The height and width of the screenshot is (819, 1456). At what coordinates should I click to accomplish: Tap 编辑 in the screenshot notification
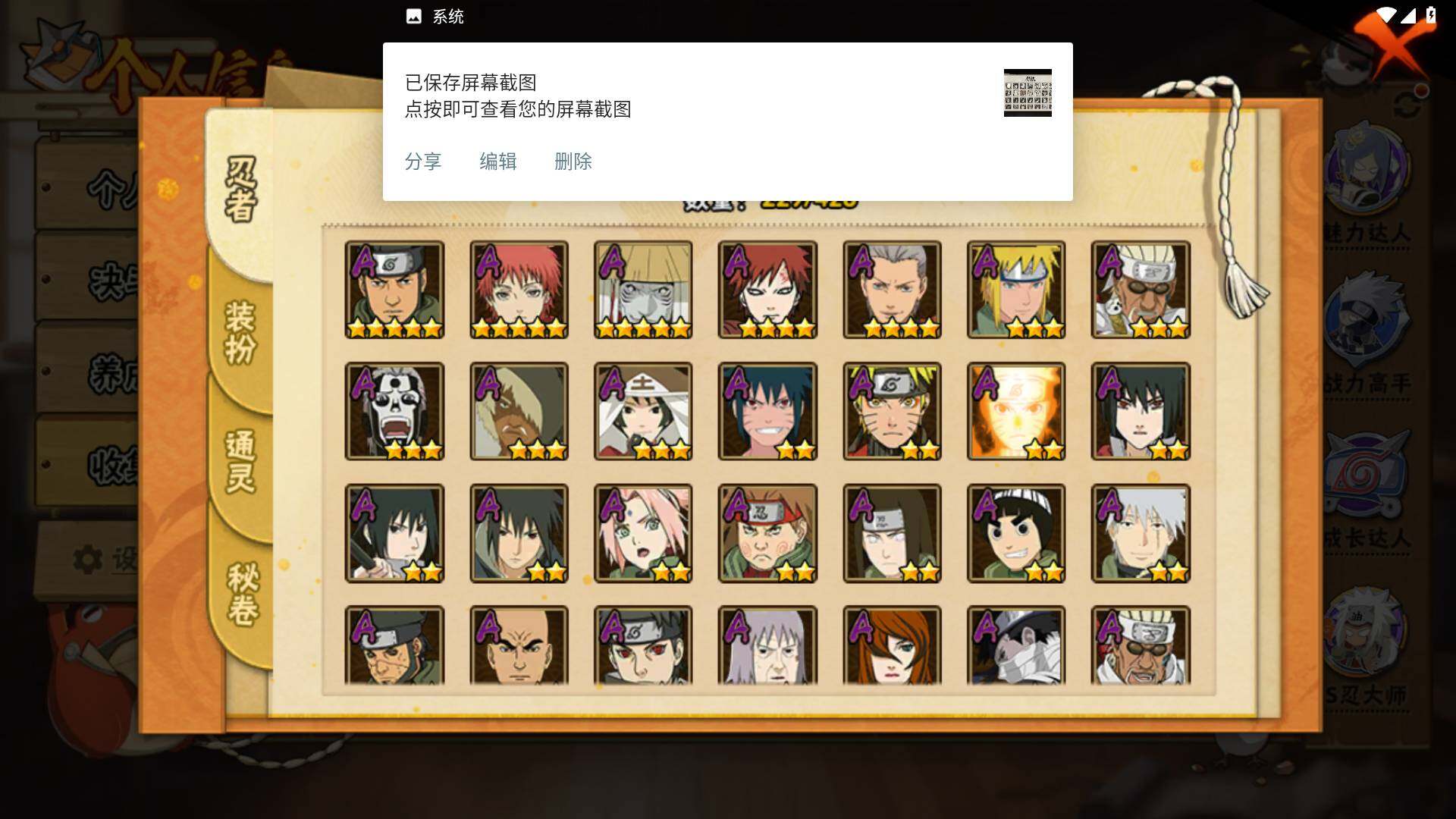498,162
